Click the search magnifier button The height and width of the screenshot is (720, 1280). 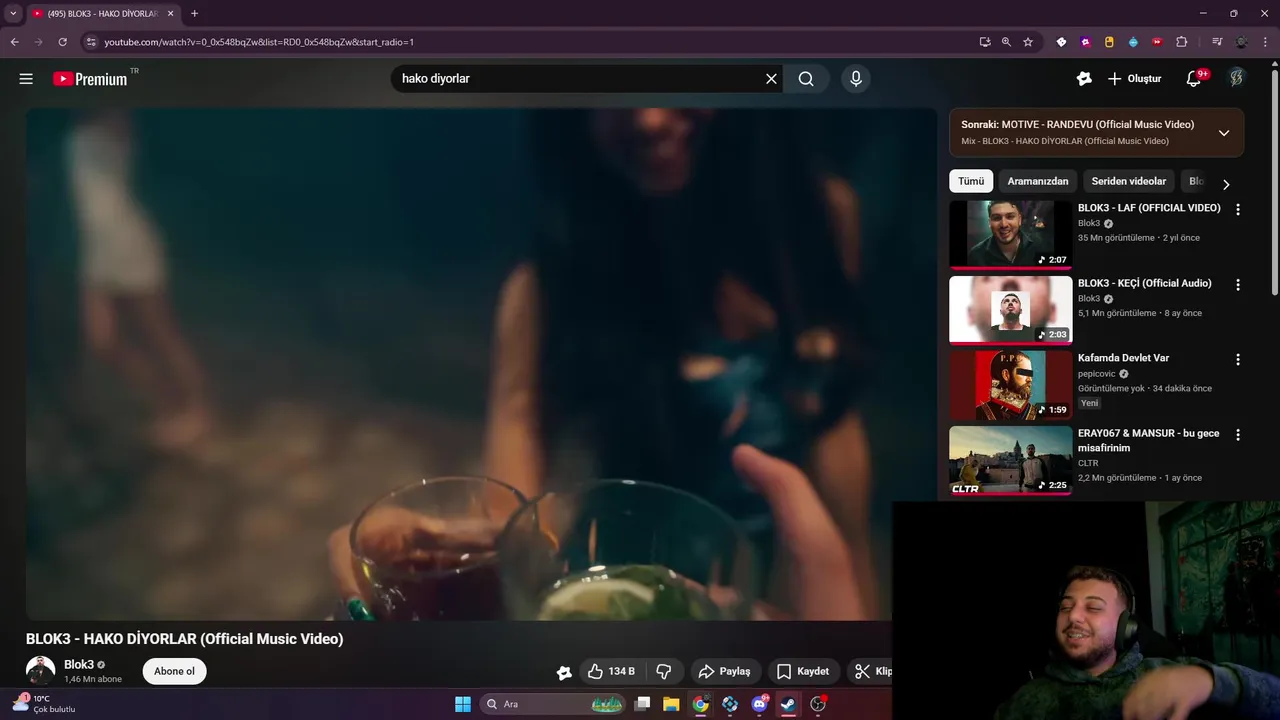(806, 79)
